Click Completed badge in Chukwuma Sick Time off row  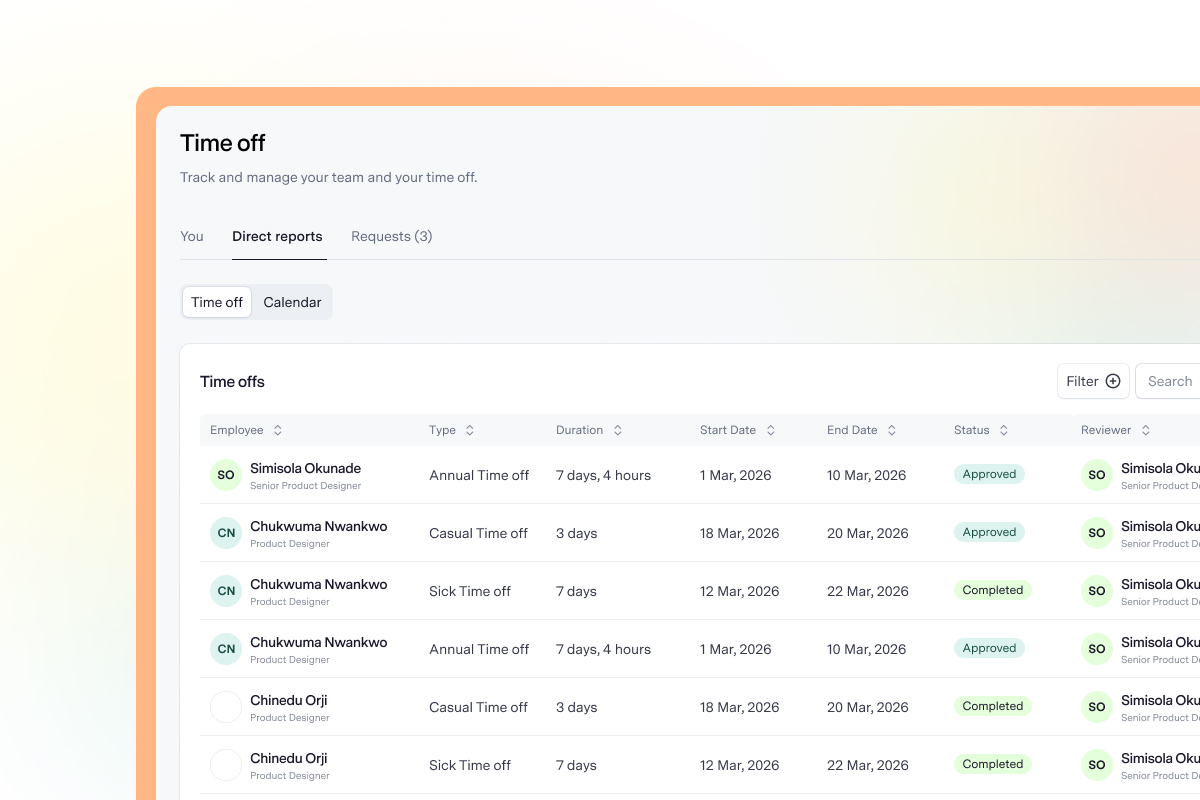[993, 590]
